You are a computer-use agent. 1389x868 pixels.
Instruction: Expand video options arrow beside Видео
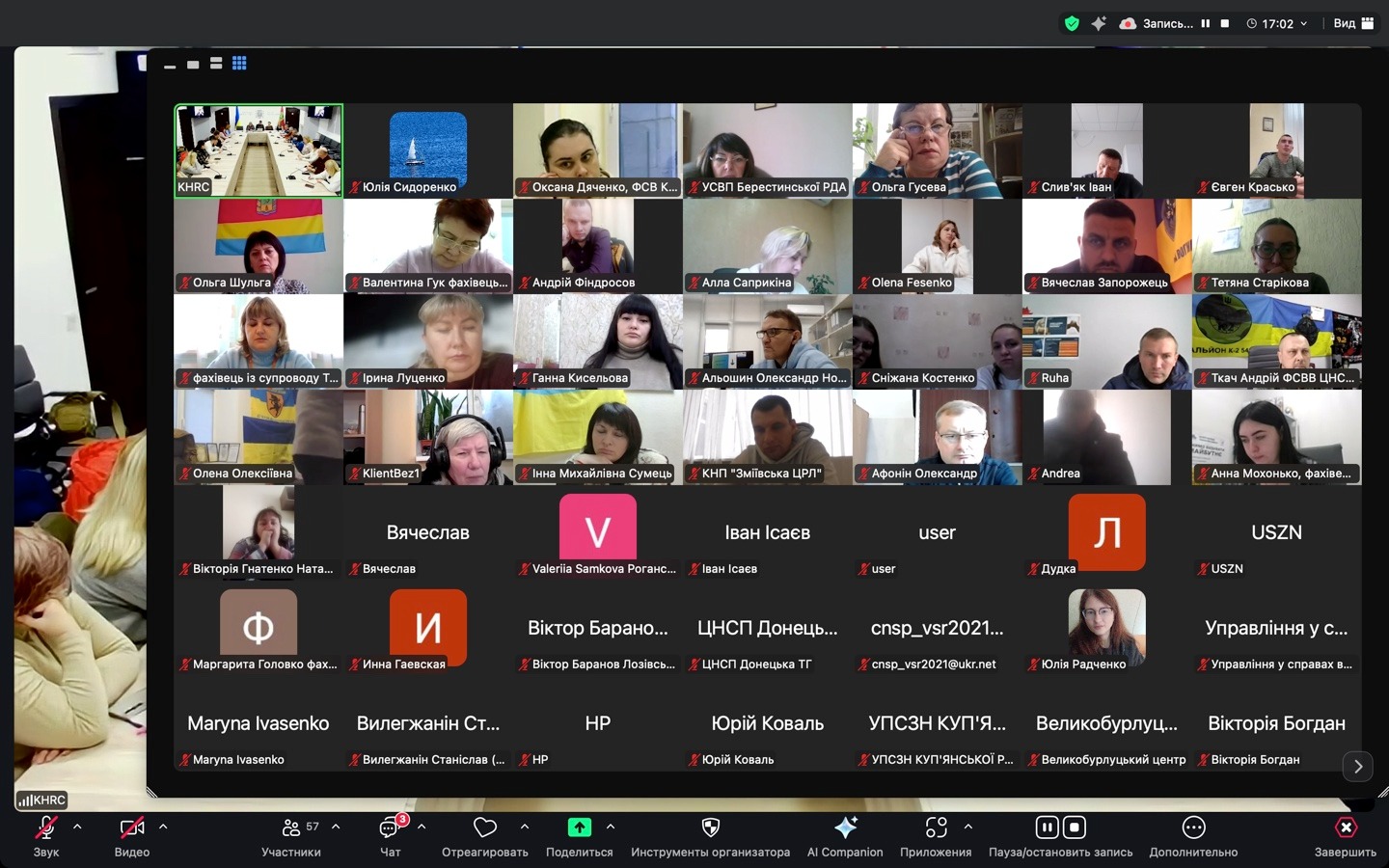[163, 827]
